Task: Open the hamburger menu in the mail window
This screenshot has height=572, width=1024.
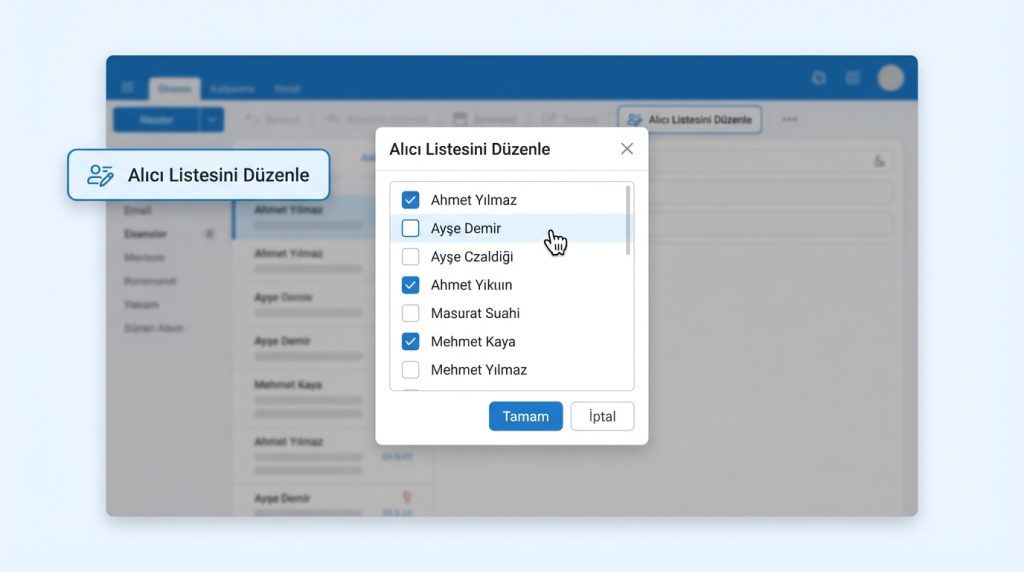Action: [x=127, y=87]
